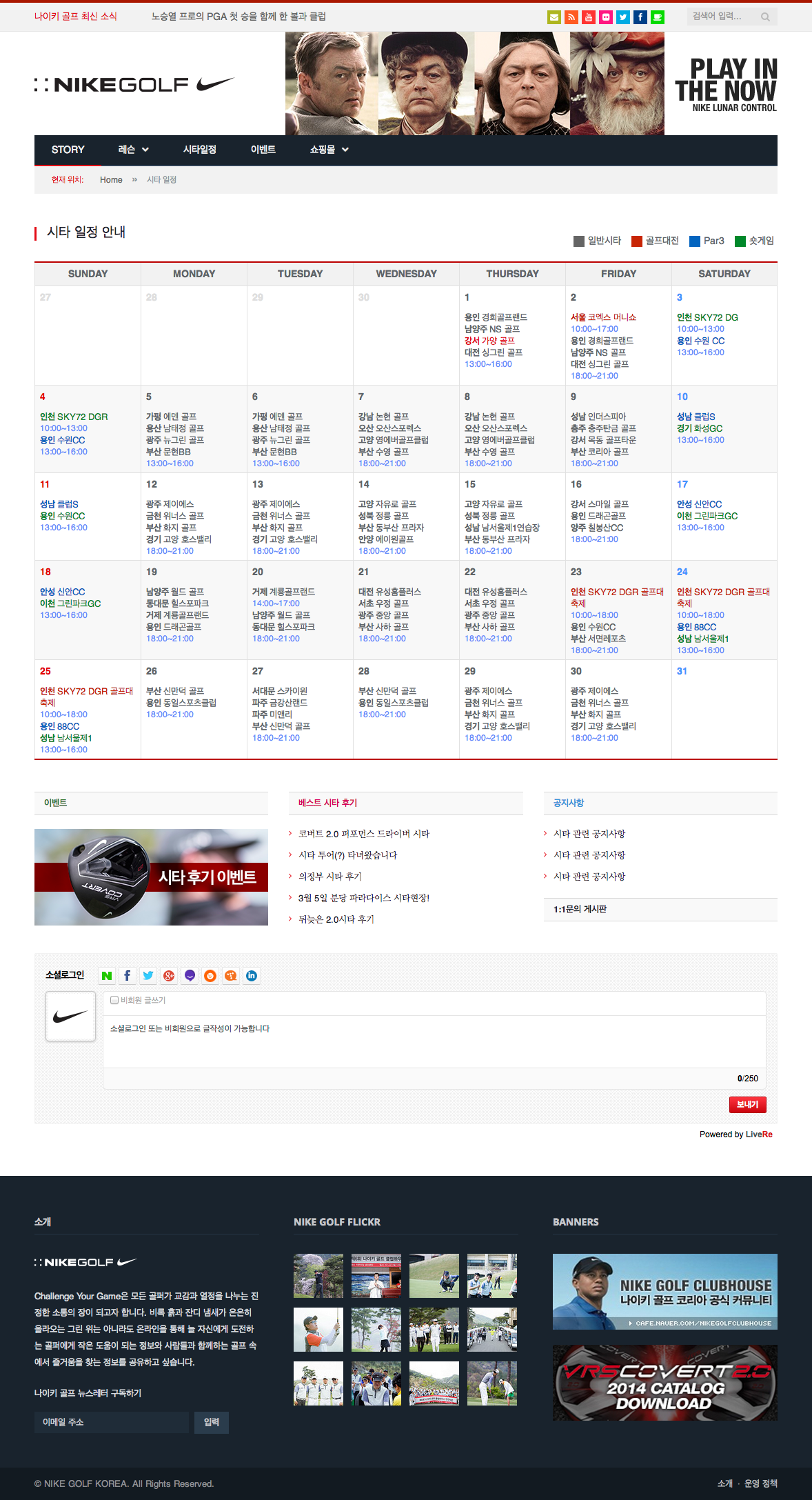Click 성남 클럽S on day 10
This screenshot has height=1500, width=812.
(x=696, y=417)
